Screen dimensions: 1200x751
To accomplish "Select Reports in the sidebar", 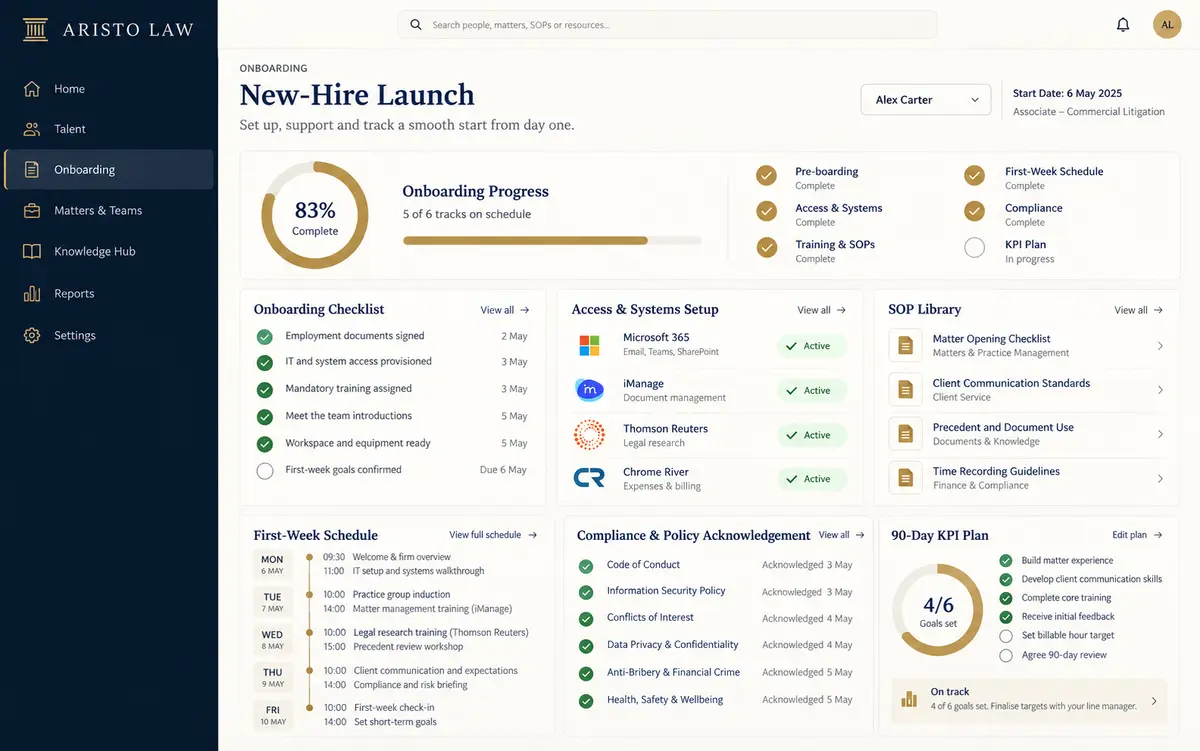I will point(109,294).
